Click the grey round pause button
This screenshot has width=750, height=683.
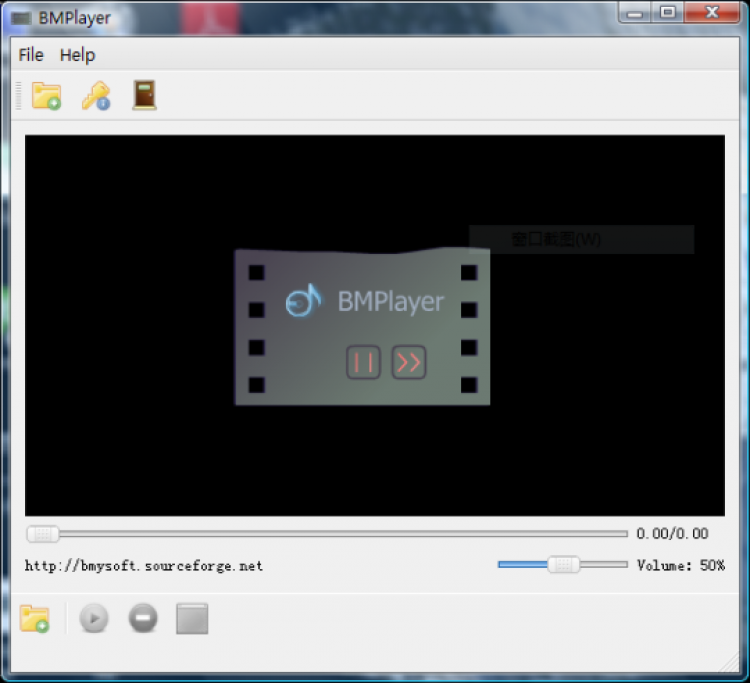click(143, 618)
